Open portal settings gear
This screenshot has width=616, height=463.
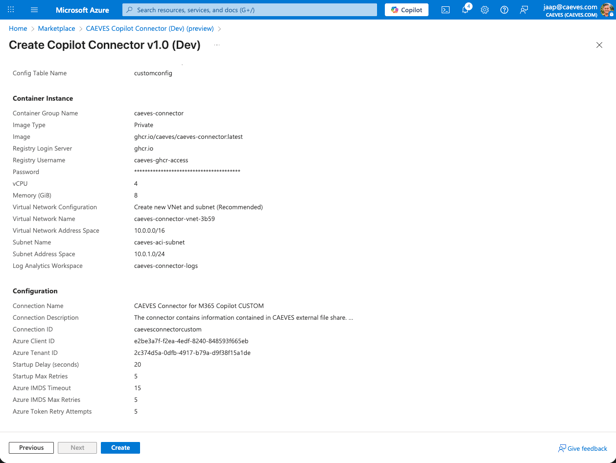[x=485, y=10]
